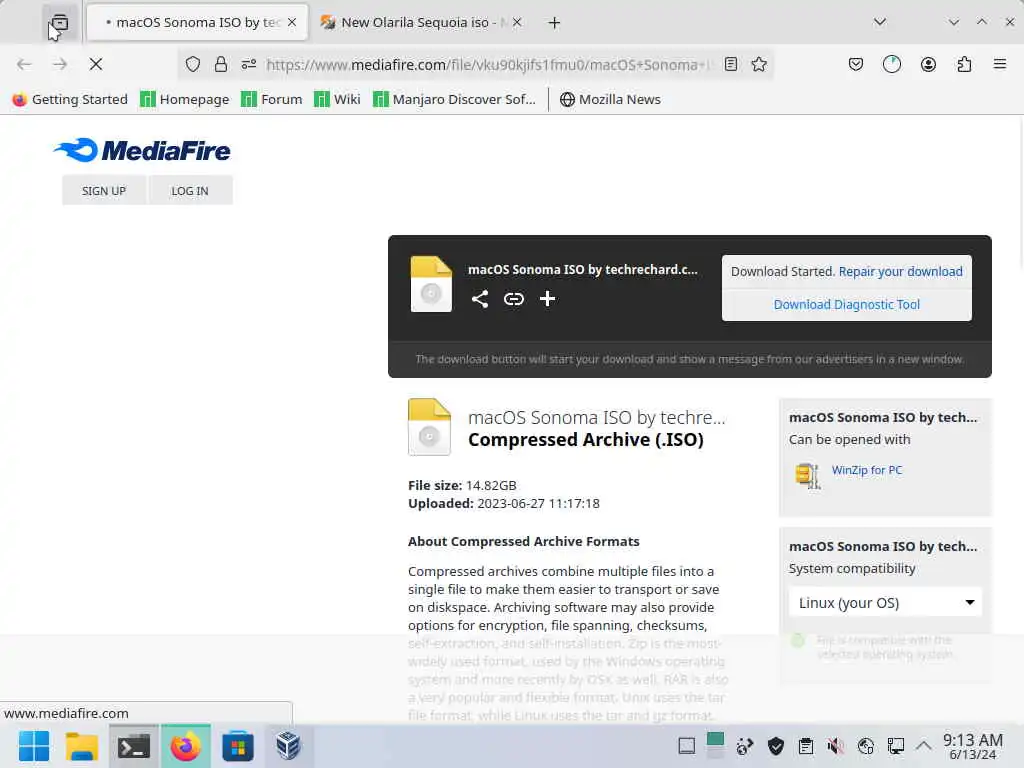Stop loading the page
This screenshot has height=768, width=1024.
coord(96,64)
